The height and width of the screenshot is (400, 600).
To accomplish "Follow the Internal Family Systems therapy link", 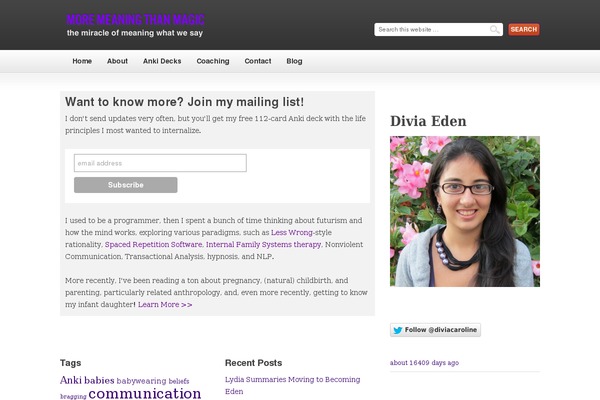I will 264,244.
